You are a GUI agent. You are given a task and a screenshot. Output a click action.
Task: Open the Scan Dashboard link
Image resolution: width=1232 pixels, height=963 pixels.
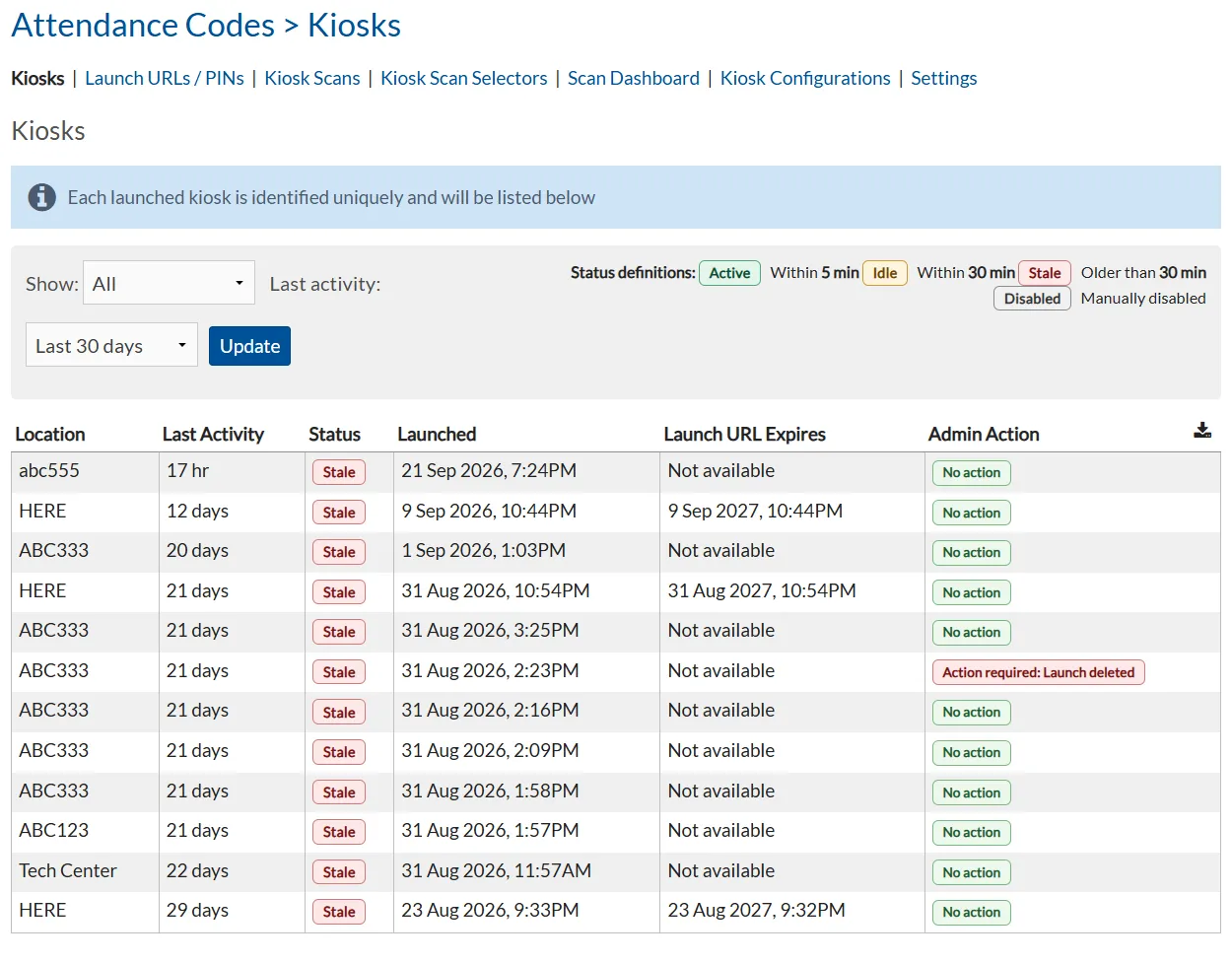(x=634, y=78)
